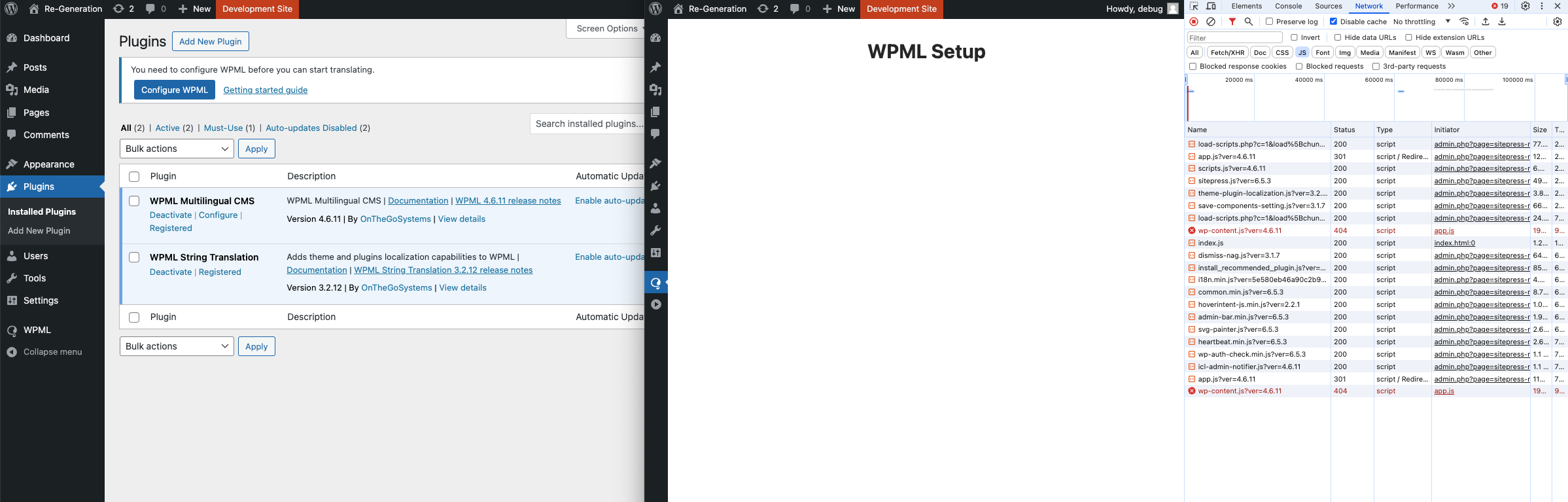The width and height of the screenshot is (1568, 502).
Task: Clear the network log
Action: [x=1211, y=22]
